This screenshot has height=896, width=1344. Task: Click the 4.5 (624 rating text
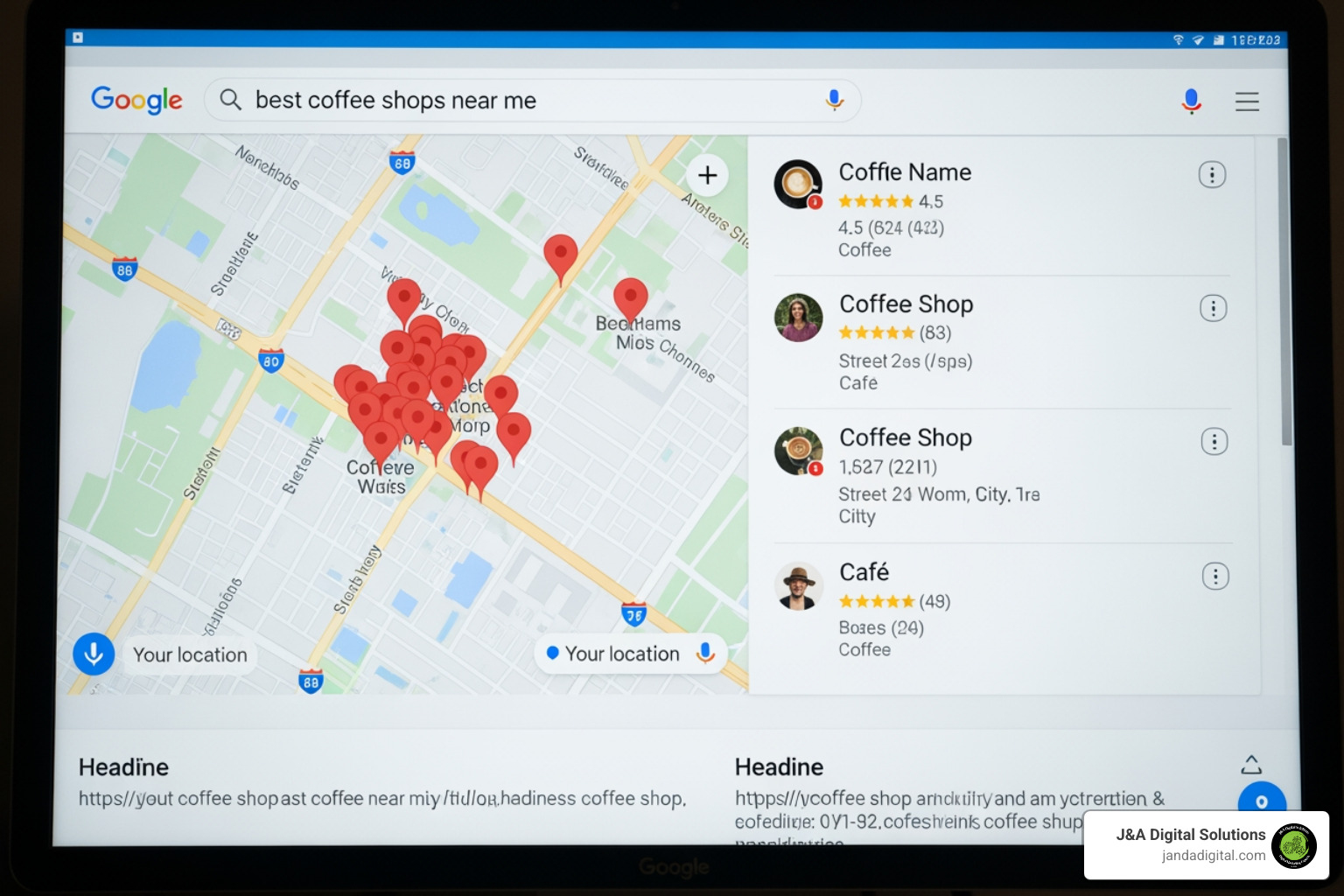[891, 227]
